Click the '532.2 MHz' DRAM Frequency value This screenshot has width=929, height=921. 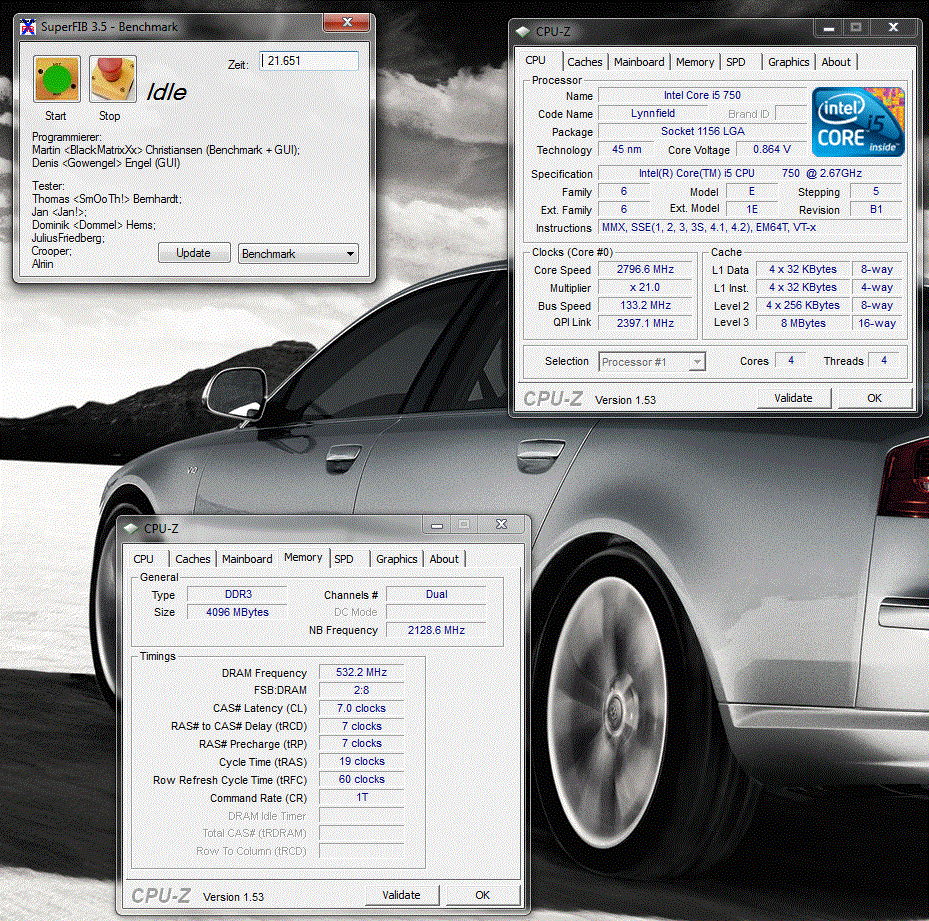click(361, 672)
